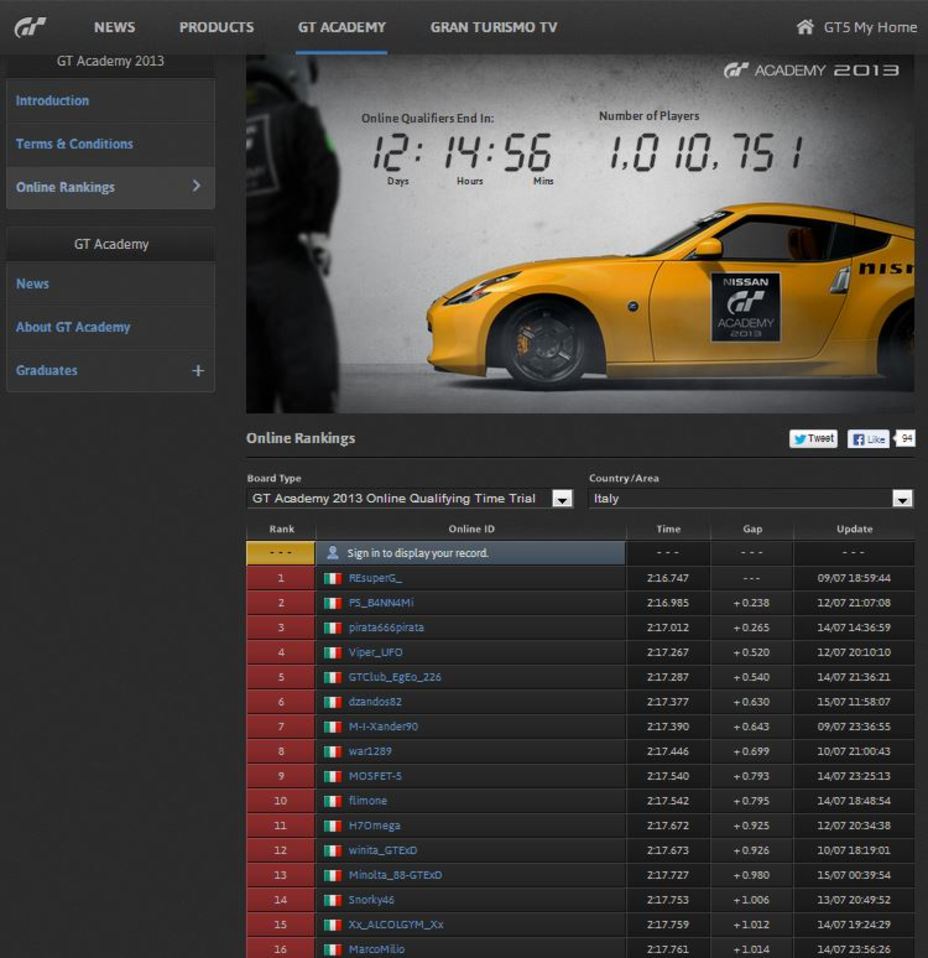Click the Italian flag next to REsuperG_
This screenshot has height=958, width=928.
[x=332, y=579]
